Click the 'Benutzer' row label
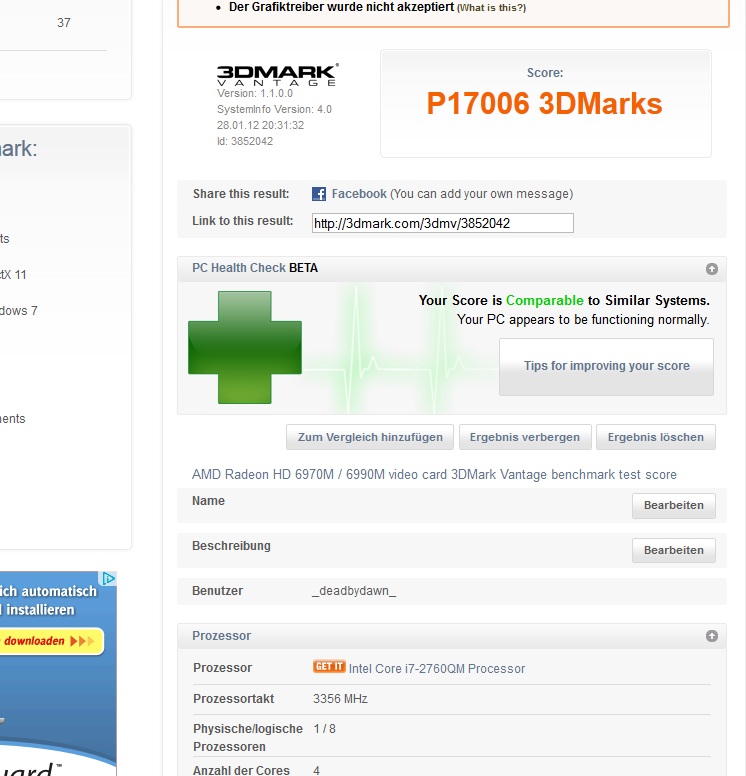Image resolution: width=746 pixels, height=776 pixels. 217,591
